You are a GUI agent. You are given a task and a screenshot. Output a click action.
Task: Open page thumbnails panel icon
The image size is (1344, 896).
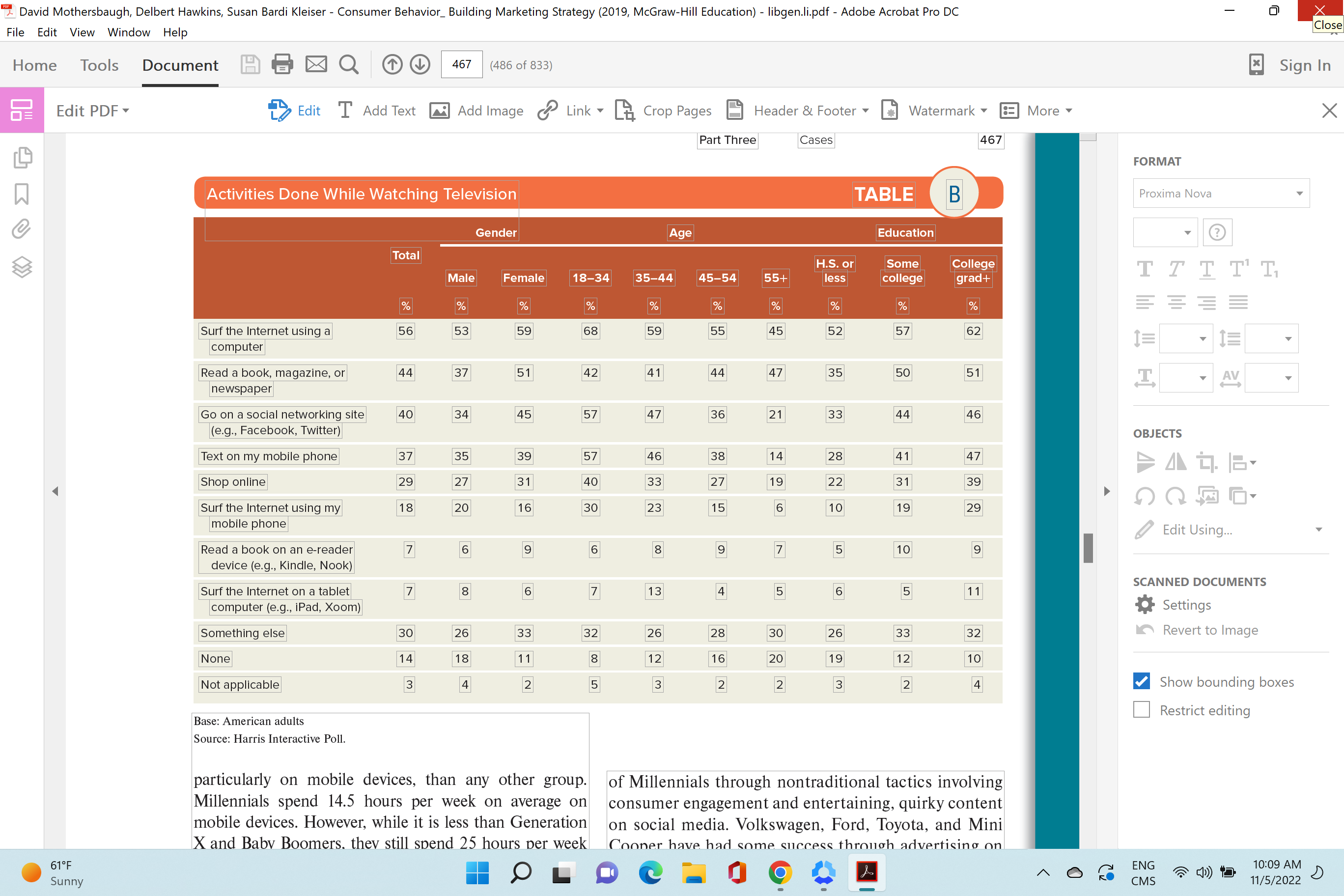point(22,157)
